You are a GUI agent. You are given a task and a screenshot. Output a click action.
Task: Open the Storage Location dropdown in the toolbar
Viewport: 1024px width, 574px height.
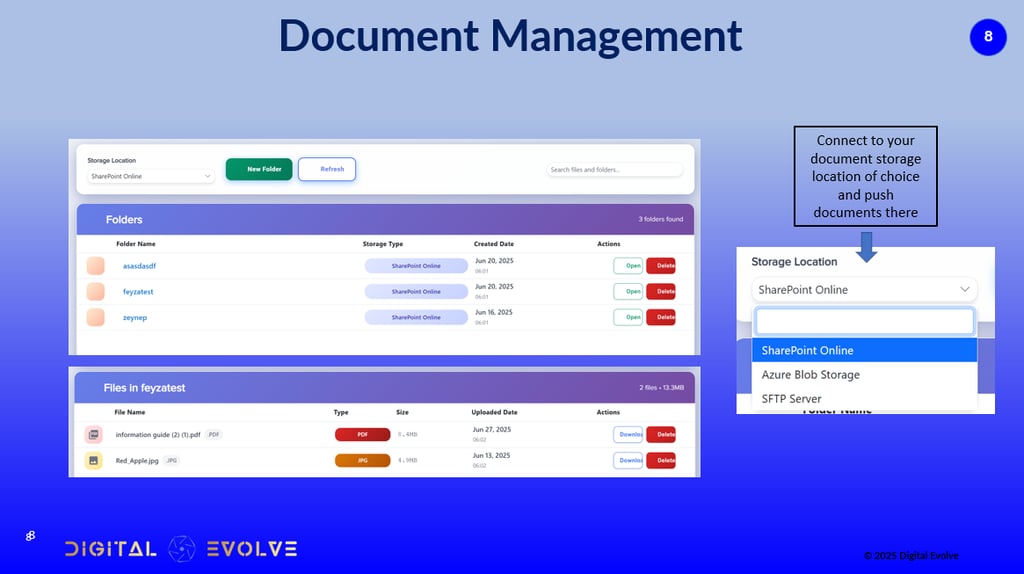click(151, 176)
